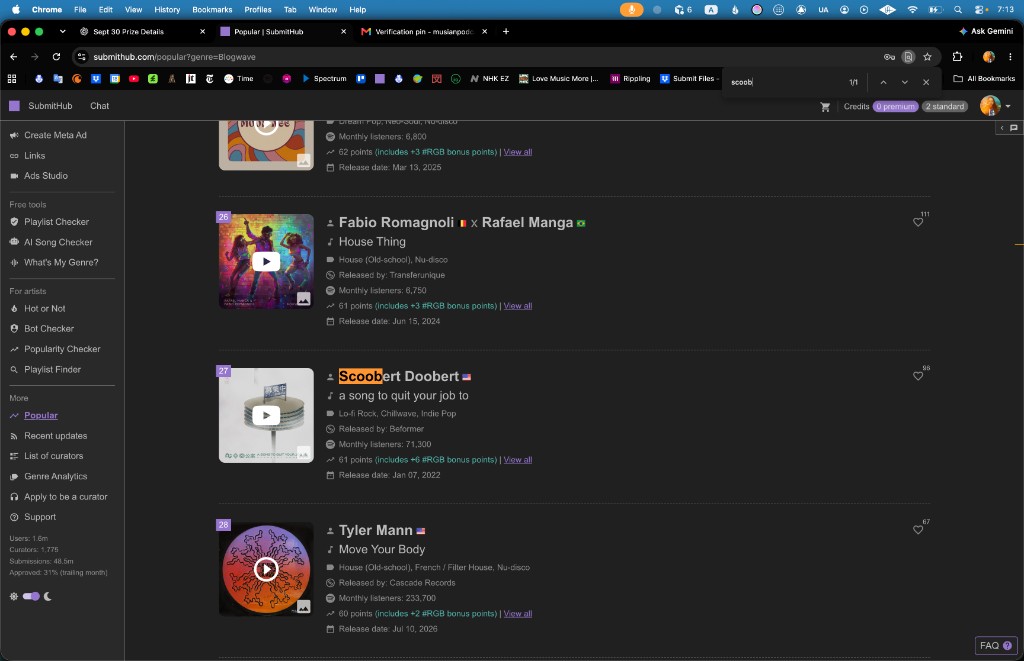Screen dimensions: 1024x661
Task: Open the Profiles menu
Action: tap(257, 10)
